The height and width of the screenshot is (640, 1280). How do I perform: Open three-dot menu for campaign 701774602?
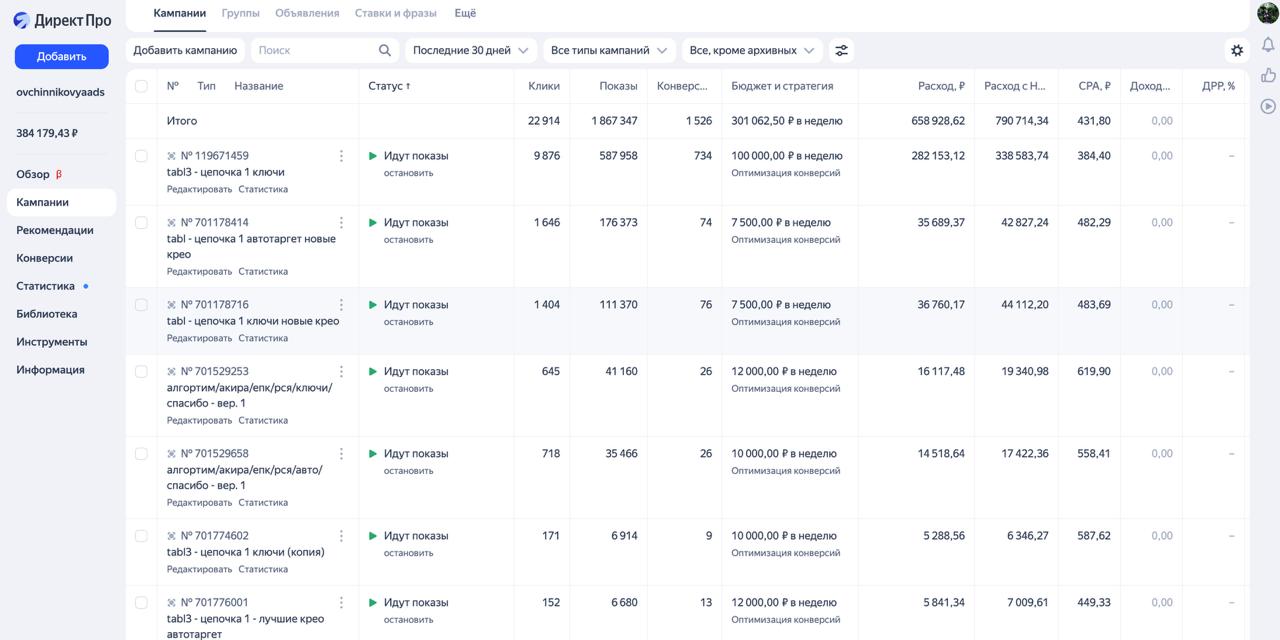point(341,536)
